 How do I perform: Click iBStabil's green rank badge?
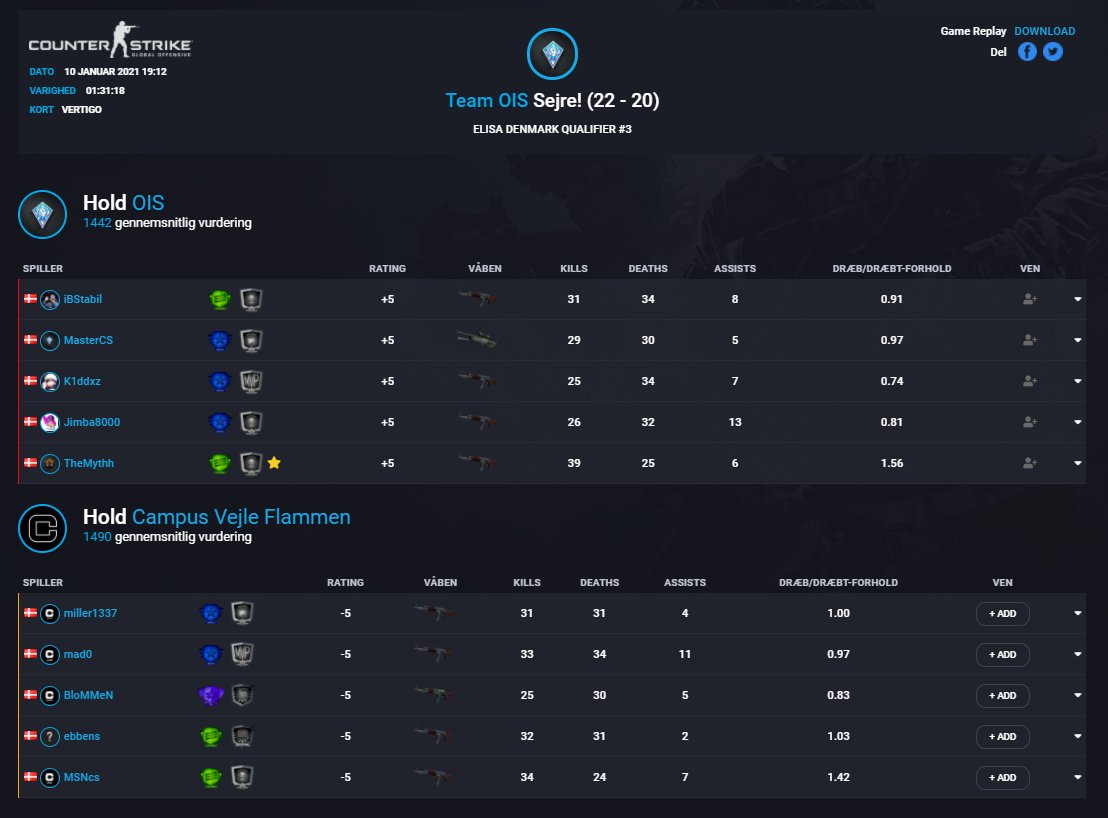pos(220,300)
